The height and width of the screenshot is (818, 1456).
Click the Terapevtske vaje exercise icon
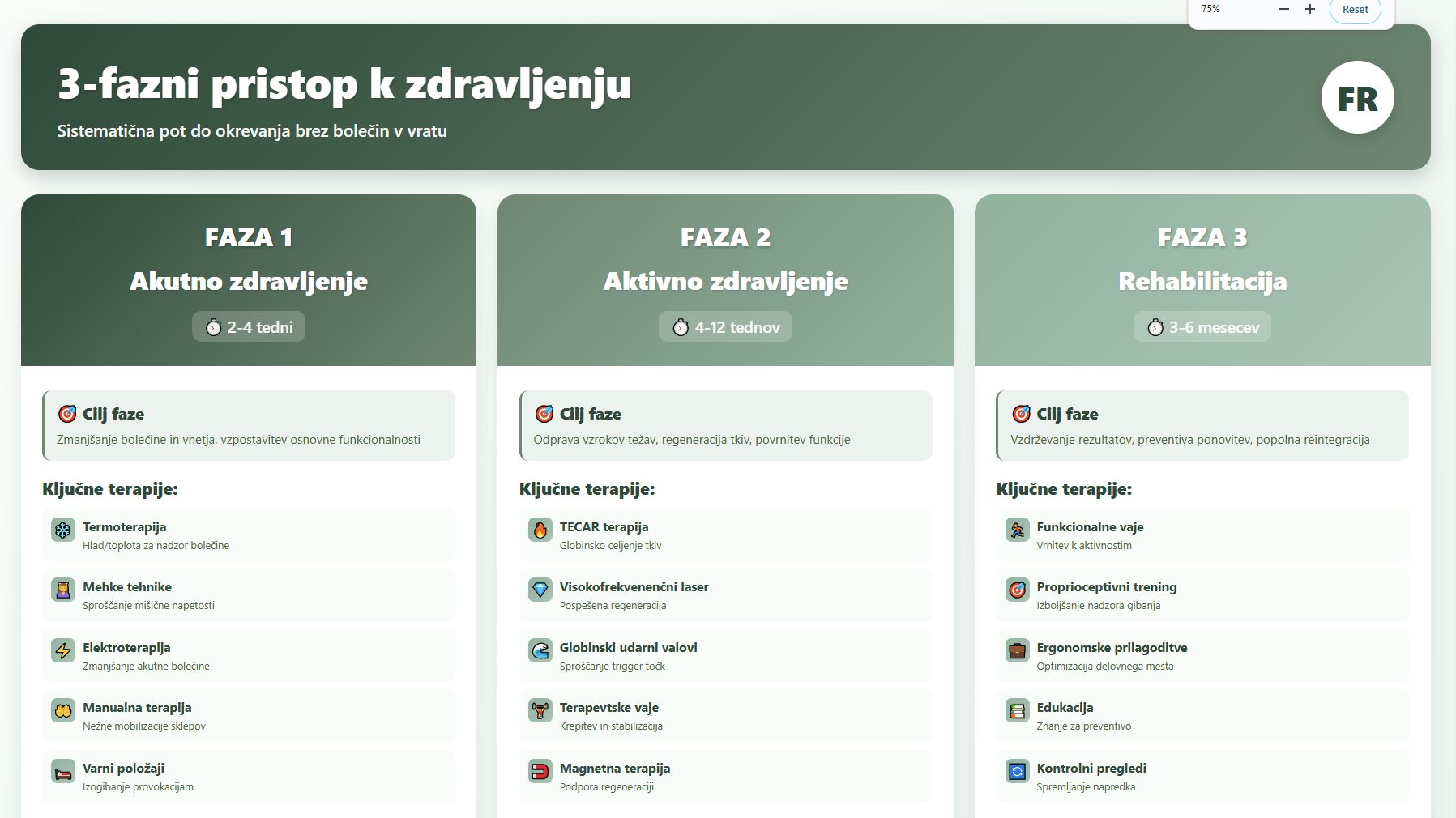[540, 711]
